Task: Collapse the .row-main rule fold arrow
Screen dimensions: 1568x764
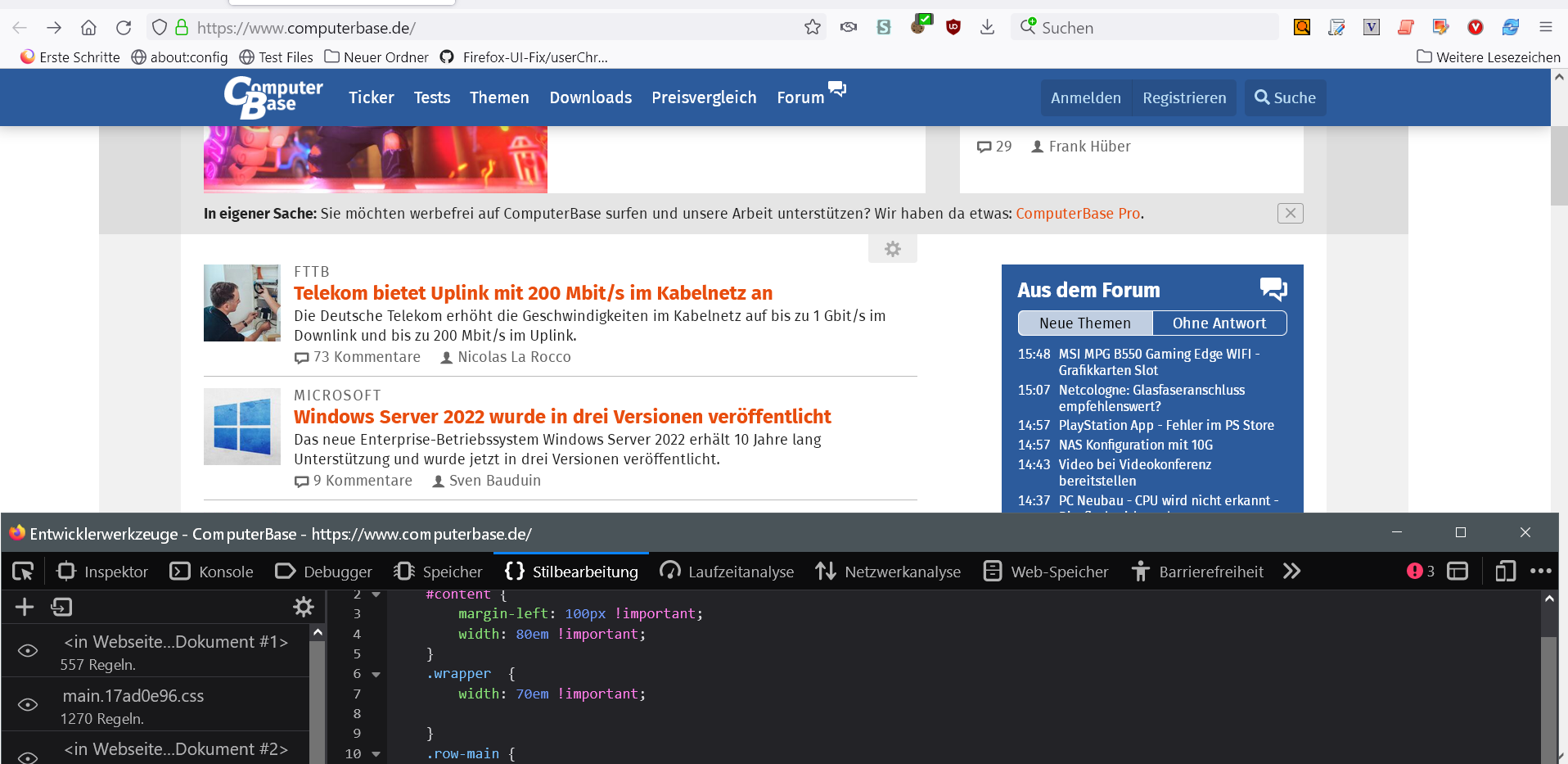Action: tap(376, 754)
